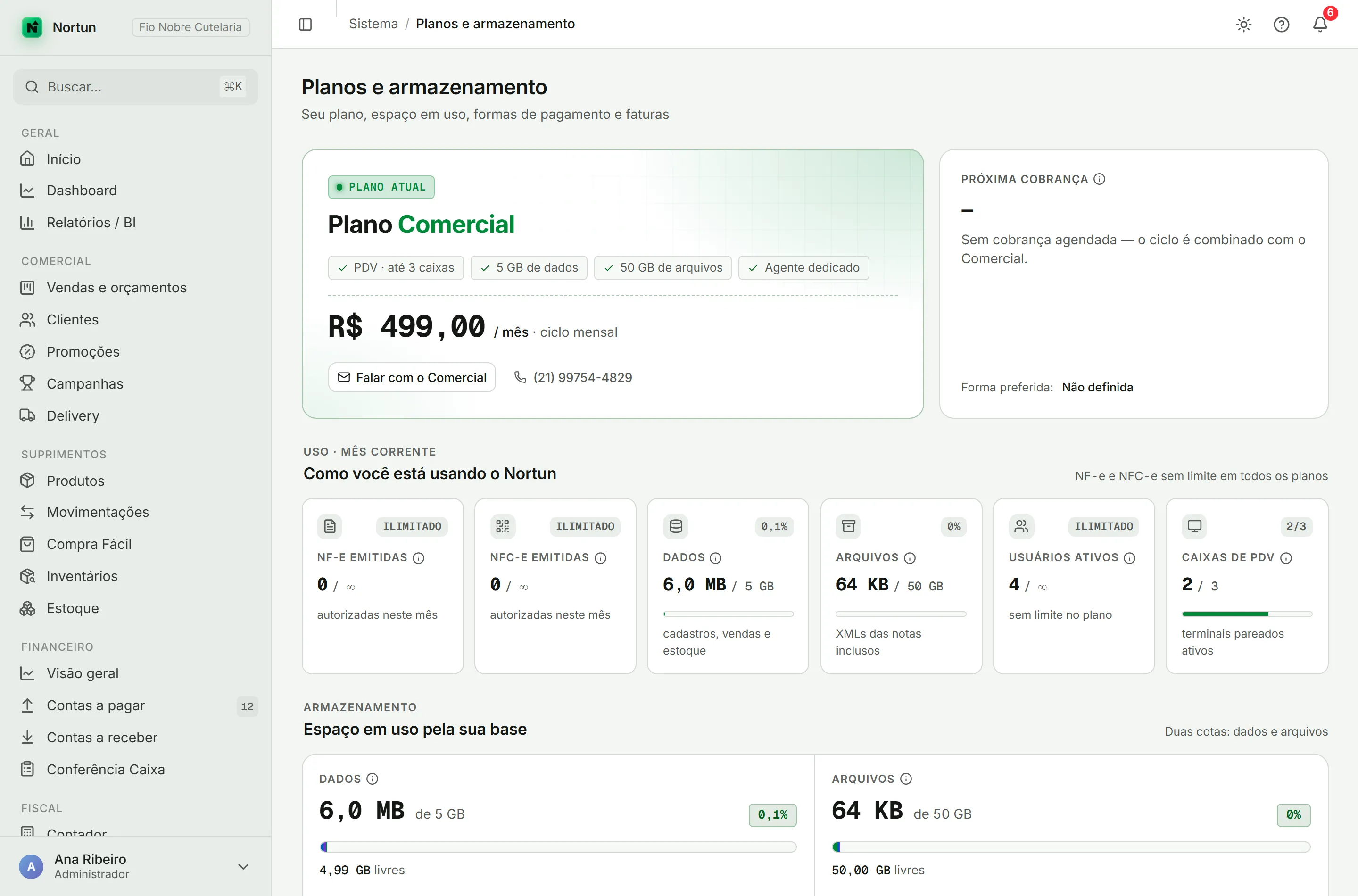Click the archive icon in Arquivos card
Image resolution: width=1358 pixels, height=896 pixels.
[848, 526]
